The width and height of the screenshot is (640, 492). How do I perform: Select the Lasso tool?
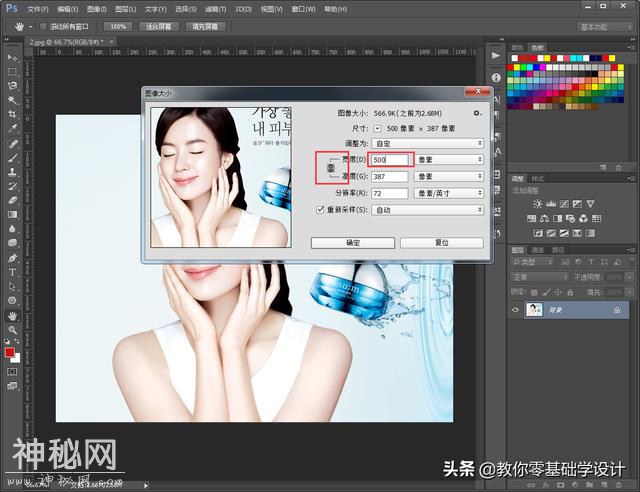click(12, 86)
